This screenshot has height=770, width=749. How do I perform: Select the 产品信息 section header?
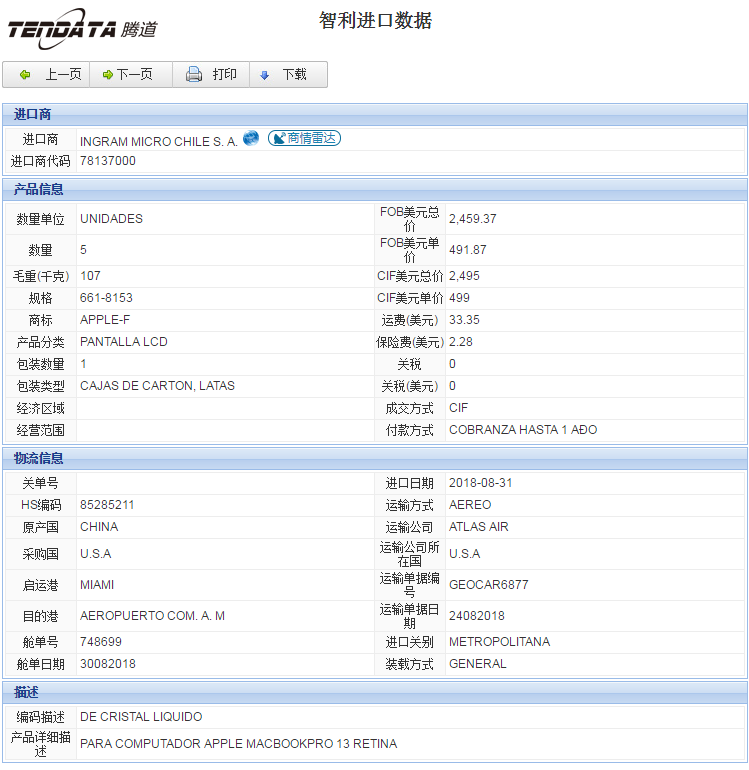[39, 189]
